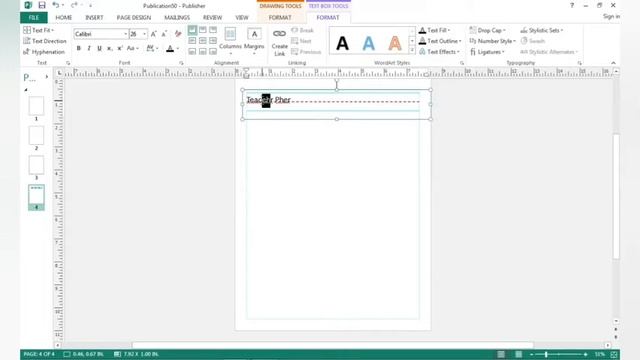Increase font size with the grow font icon
This screenshot has height=360, width=640.
tap(153, 34)
